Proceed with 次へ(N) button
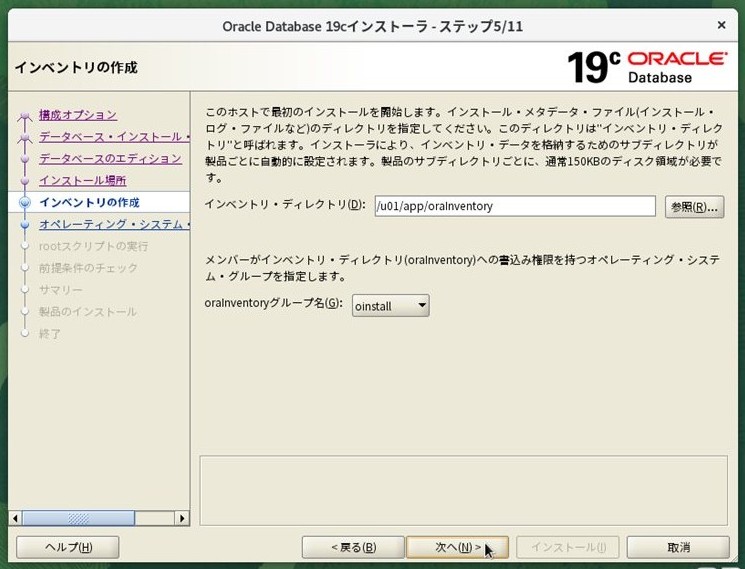 coord(458,547)
